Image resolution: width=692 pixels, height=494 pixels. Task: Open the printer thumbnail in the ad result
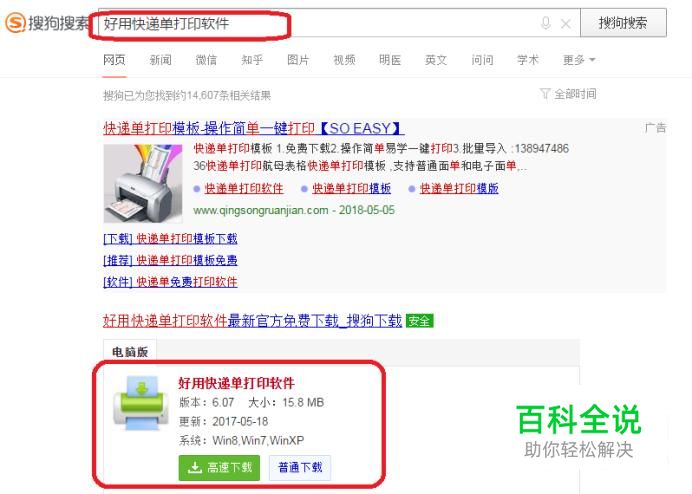click(x=143, y=183)
